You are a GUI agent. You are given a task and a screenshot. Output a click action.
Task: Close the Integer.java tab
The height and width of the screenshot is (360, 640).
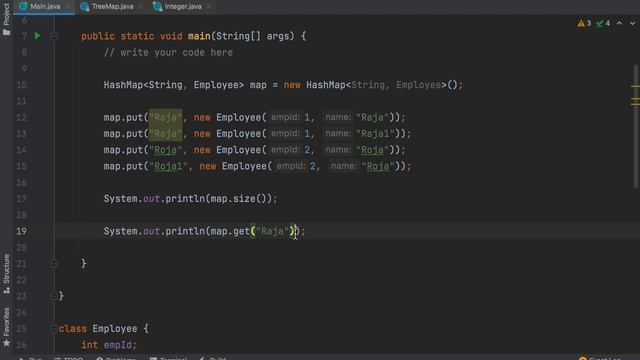[209, 7]
